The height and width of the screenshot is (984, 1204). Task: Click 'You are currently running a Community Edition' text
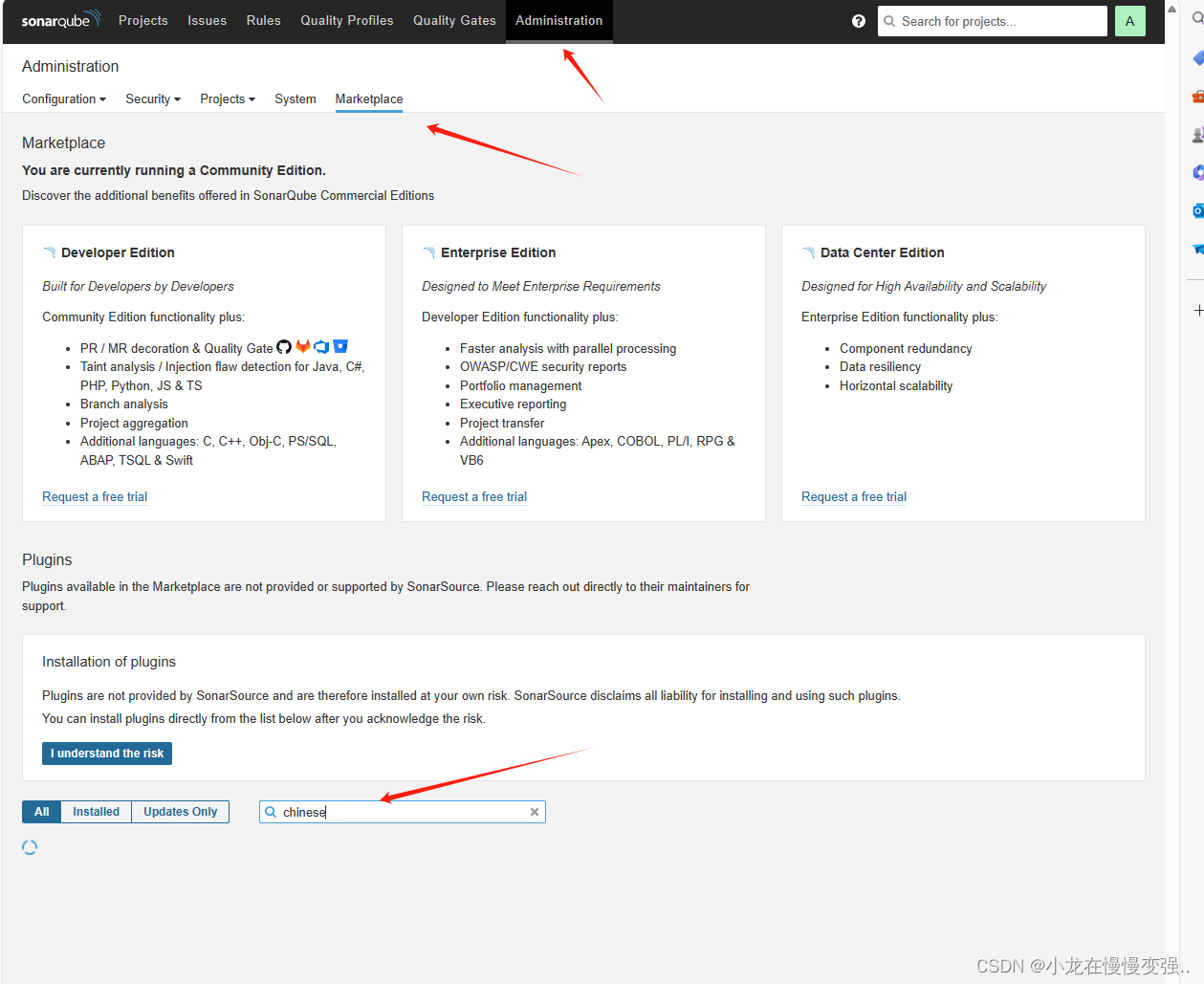click(x=174, y=170)
